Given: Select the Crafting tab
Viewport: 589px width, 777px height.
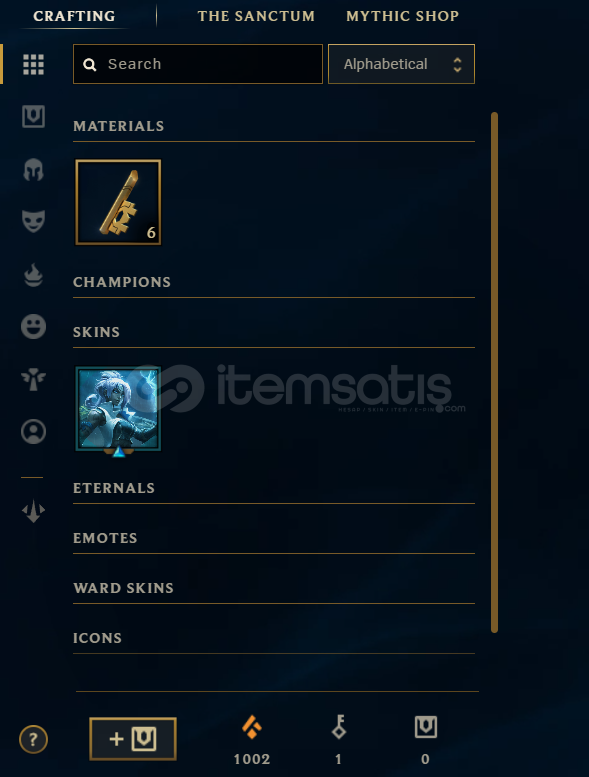Looking at the screenshot, I should (74, 16).
